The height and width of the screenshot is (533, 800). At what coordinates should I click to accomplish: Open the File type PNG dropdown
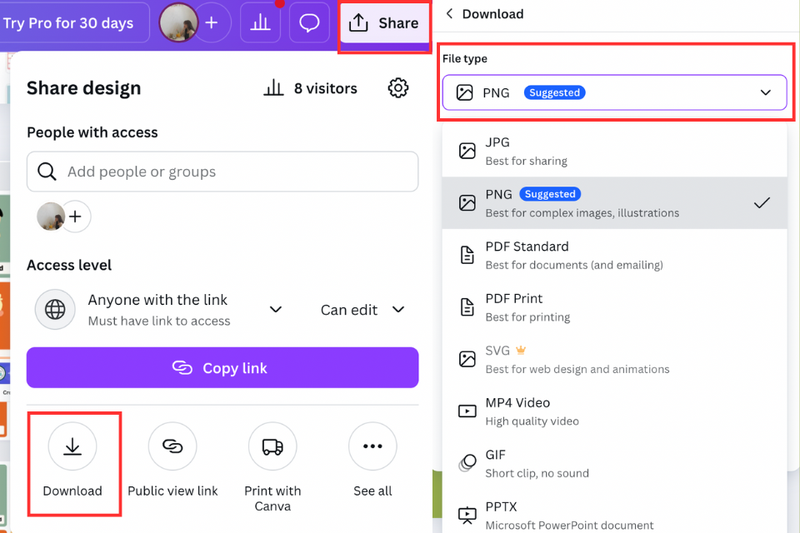point(614,92)
